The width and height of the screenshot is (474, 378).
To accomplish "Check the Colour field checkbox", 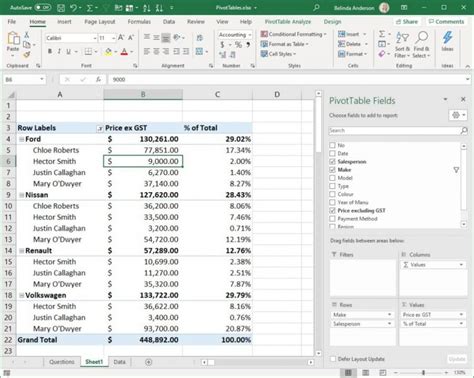I will coord(332,194).
